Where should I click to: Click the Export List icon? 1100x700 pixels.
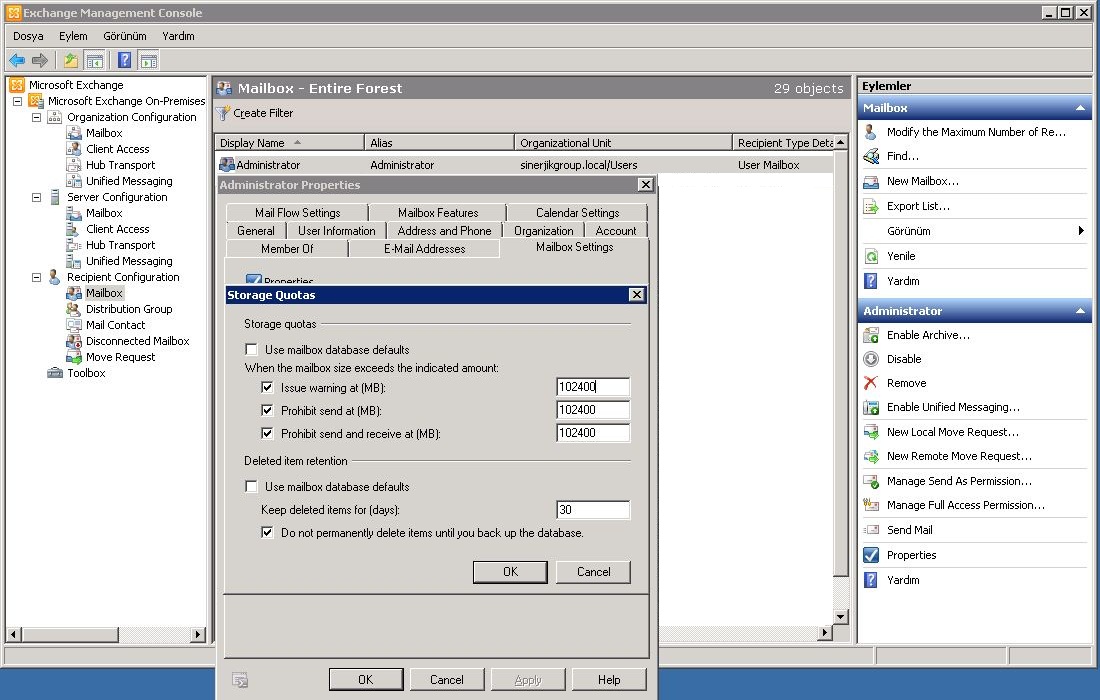[x=871, y=206]
